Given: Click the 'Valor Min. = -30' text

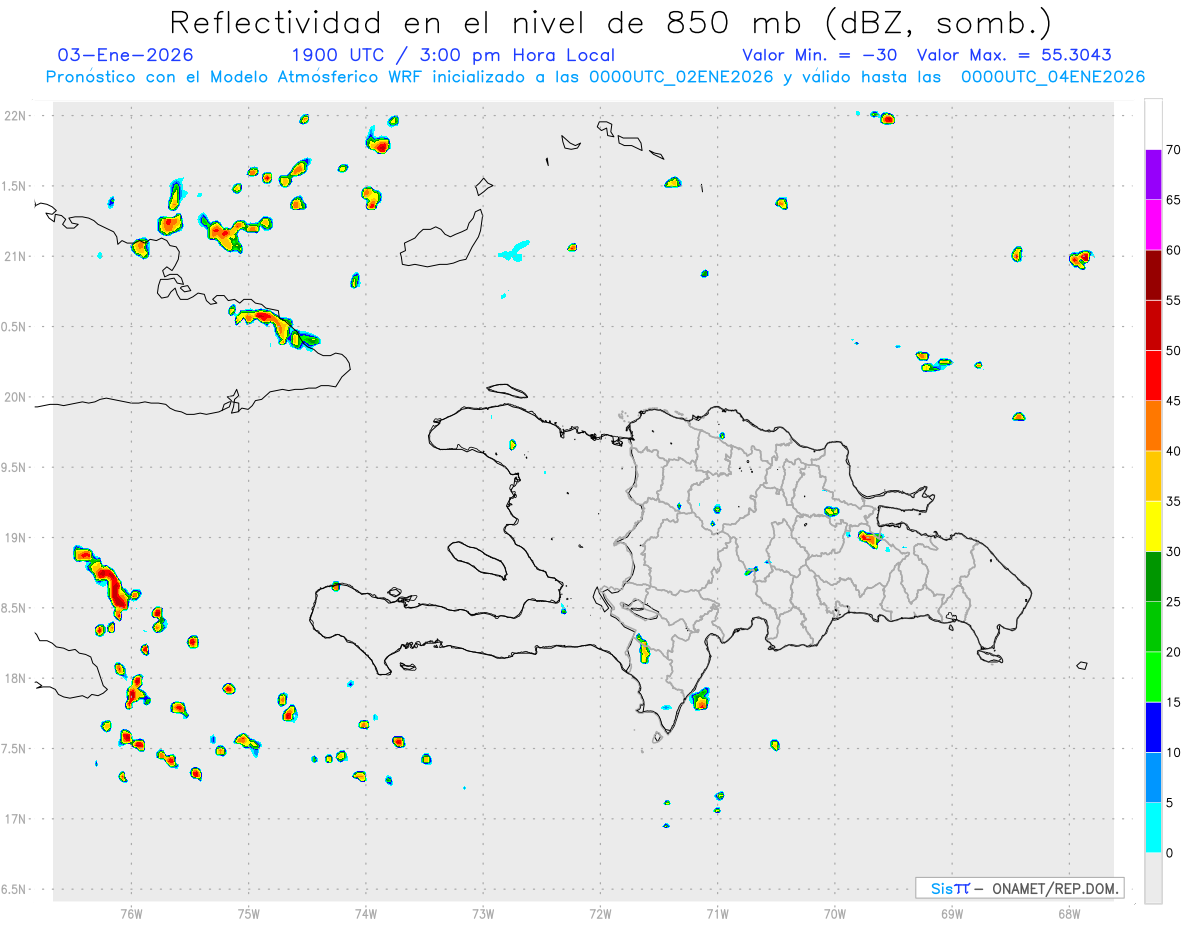Looking at the screenshot, I should (x=822, y=56).
